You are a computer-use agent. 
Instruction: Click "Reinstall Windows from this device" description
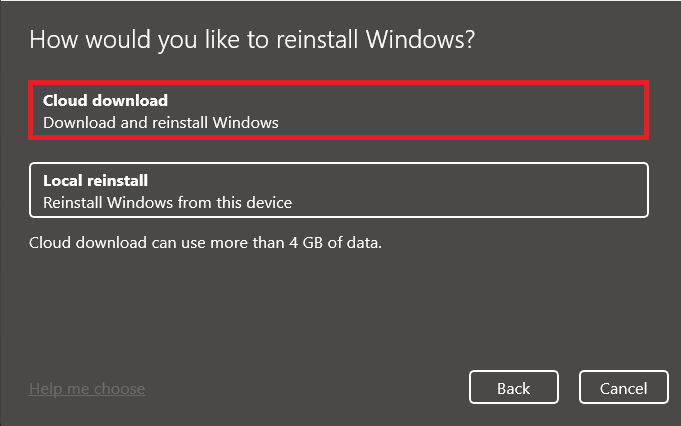(x=167, y=202)
